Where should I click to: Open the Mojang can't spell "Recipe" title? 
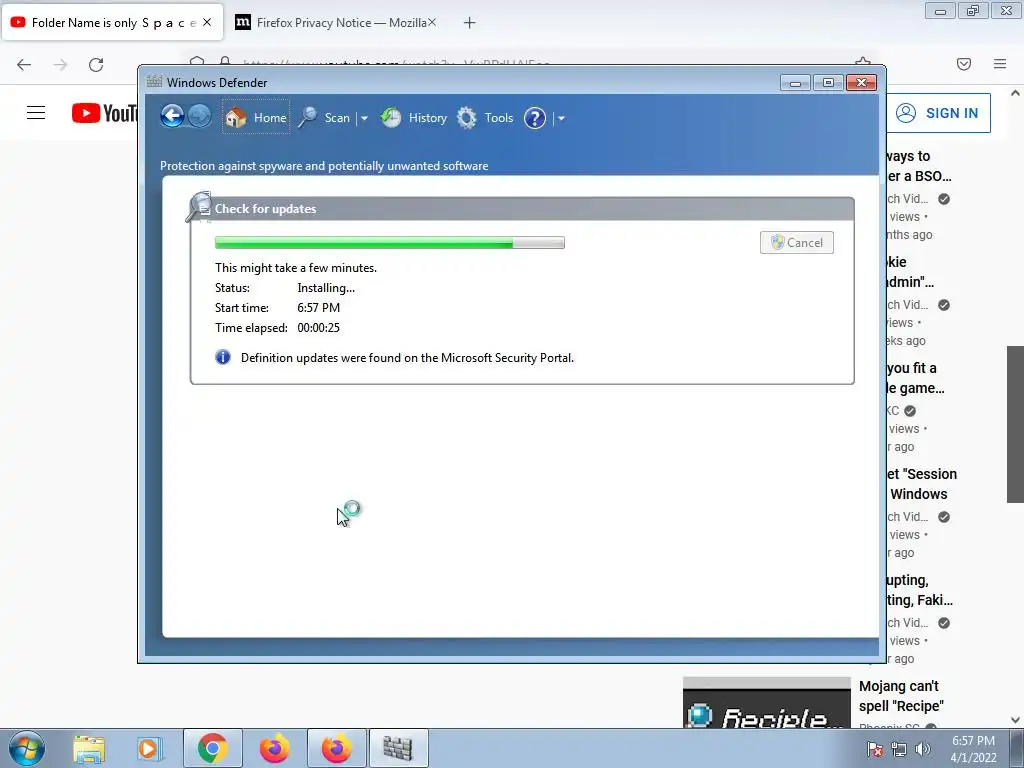[902, 696]
